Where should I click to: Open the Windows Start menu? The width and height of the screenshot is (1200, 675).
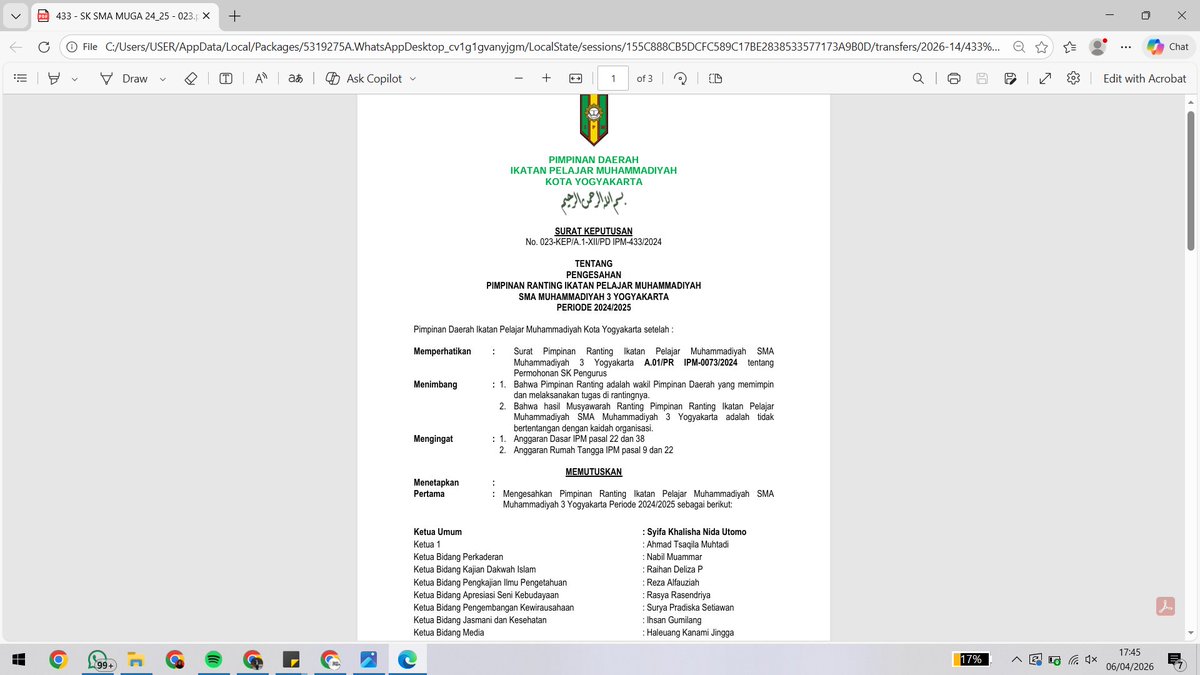click(x=17, y=660)
